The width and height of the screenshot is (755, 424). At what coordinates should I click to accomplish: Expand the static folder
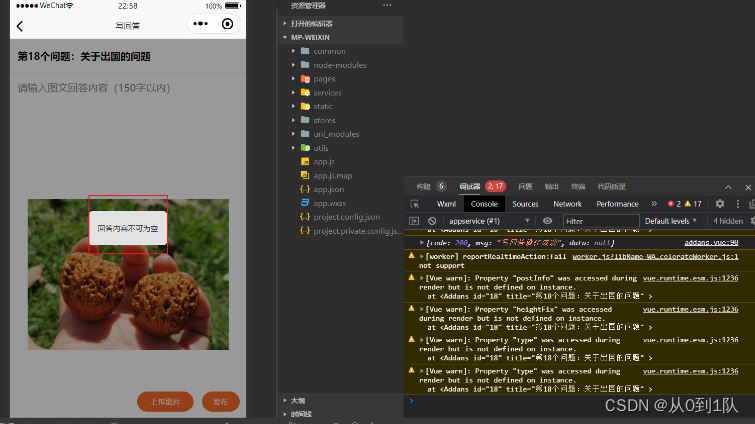293,106
